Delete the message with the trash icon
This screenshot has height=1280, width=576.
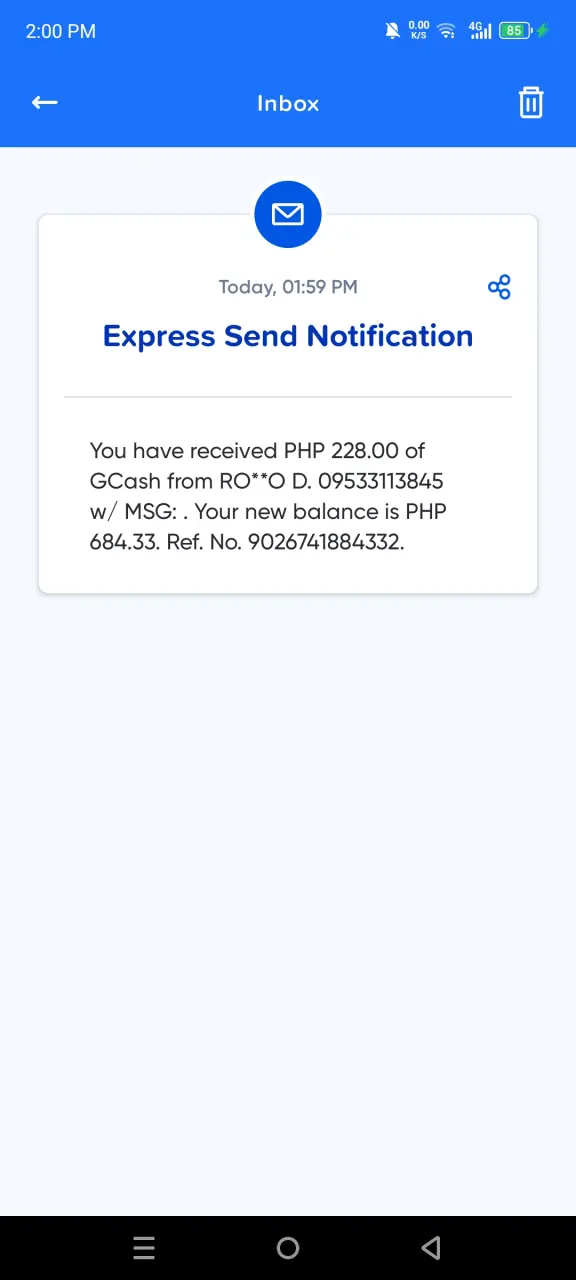pyautogui.click(x=531, y=102)
